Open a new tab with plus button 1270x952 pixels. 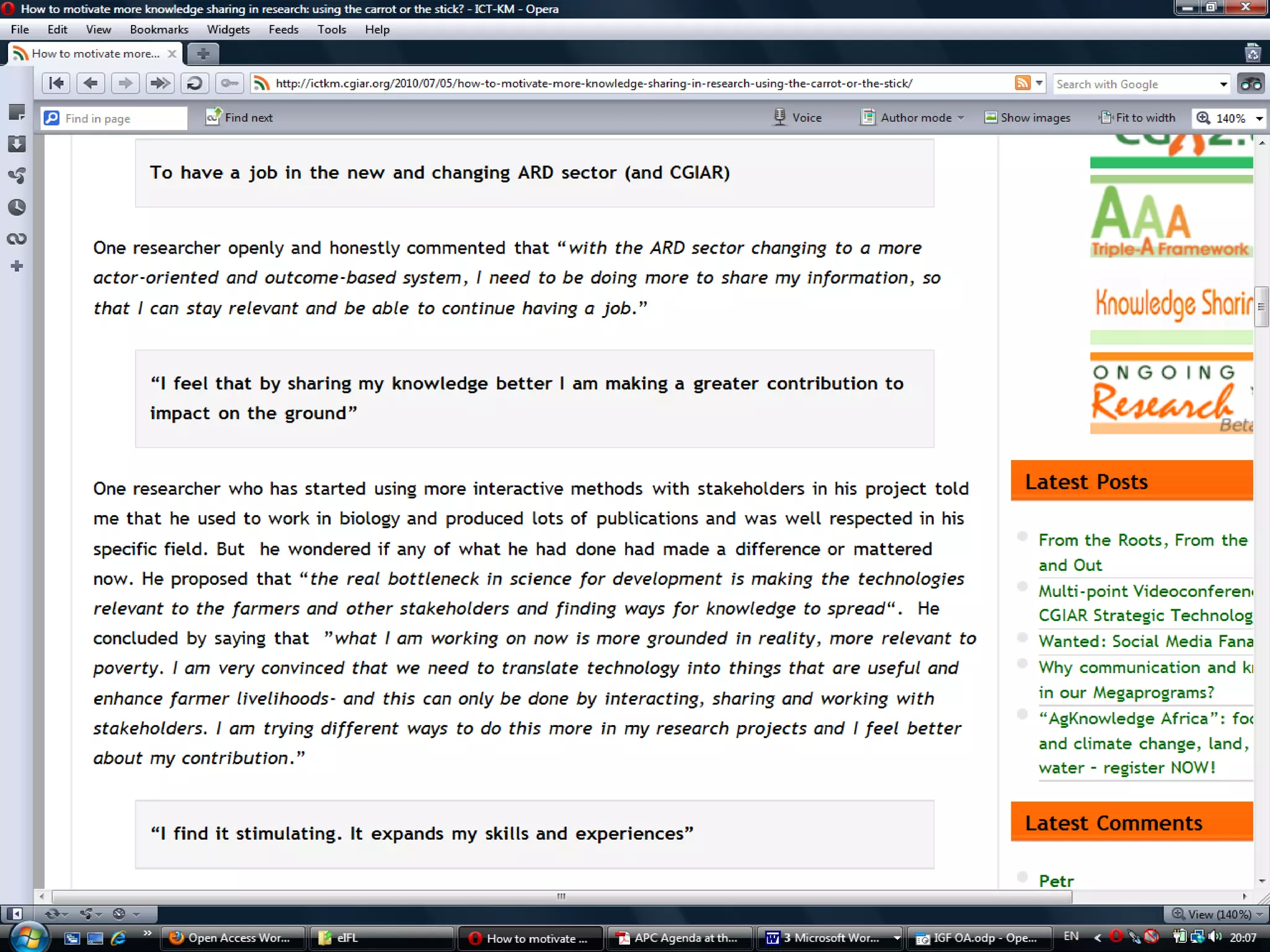(203, 54)
